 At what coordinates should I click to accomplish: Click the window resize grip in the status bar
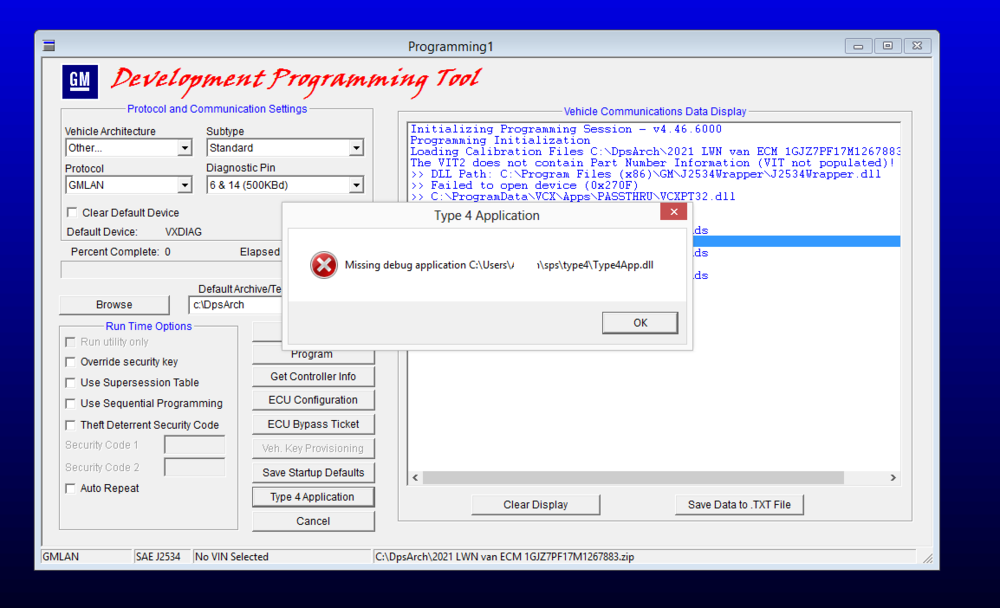(928, 558)
